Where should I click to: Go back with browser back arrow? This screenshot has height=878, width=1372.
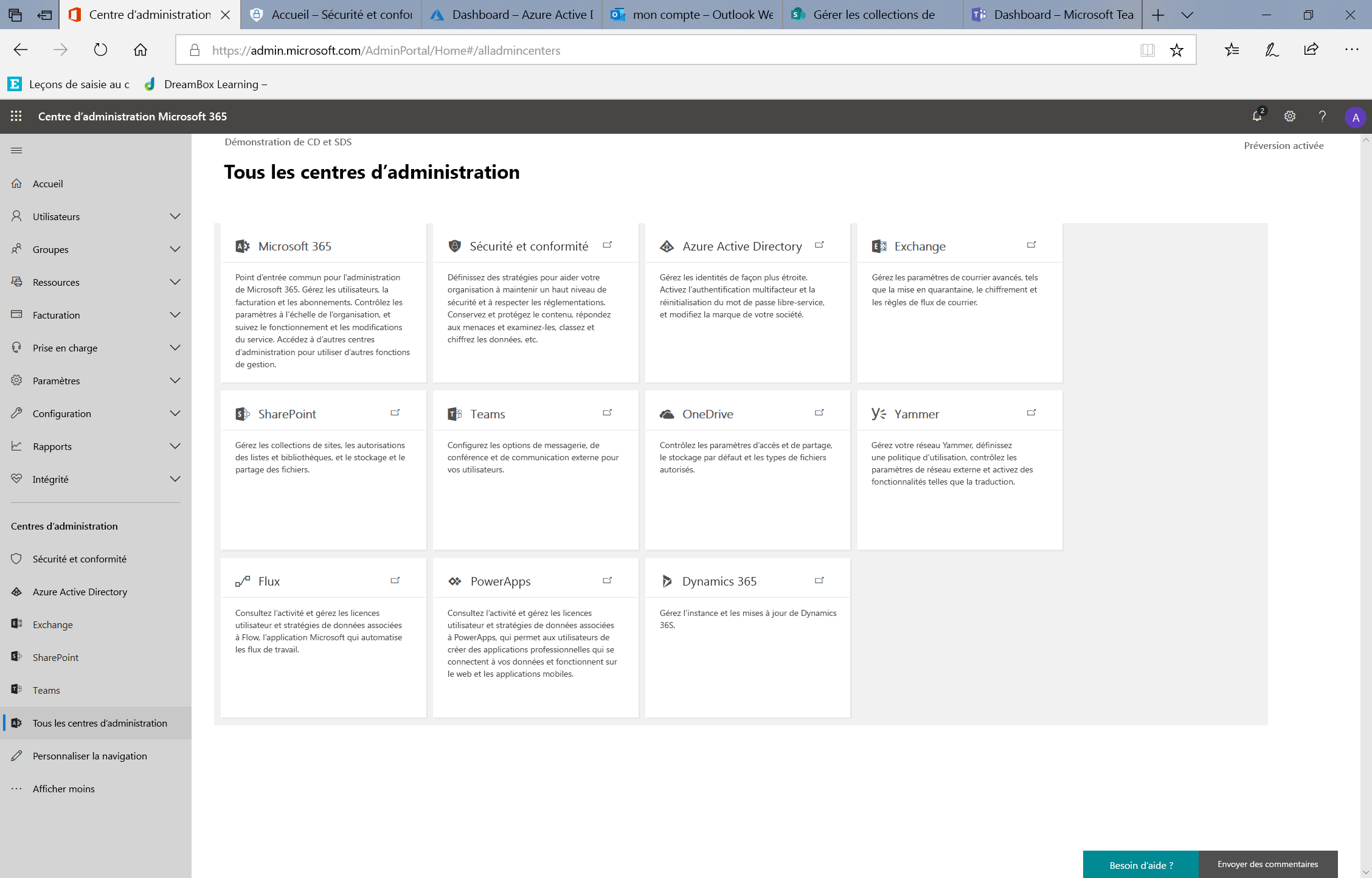point(21,50)
